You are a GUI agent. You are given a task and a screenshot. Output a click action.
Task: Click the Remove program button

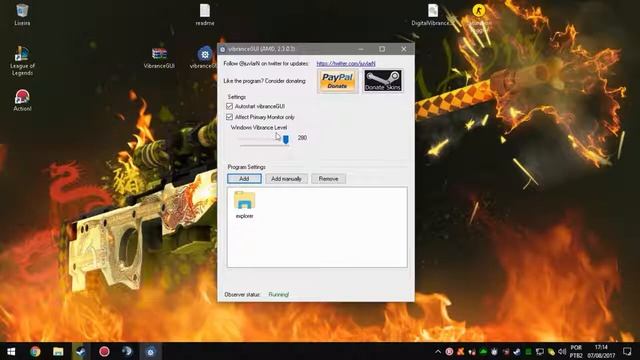click(328, 179)
